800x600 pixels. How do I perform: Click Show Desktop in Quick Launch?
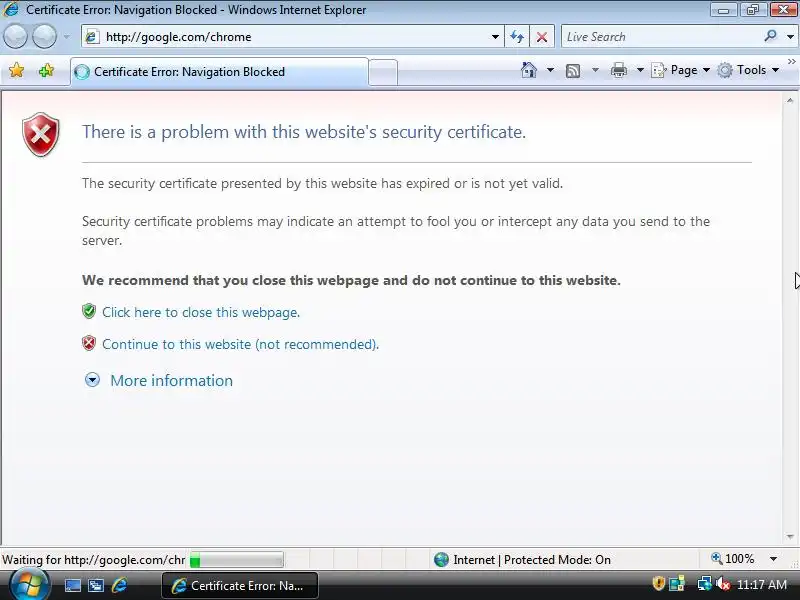point(72,586)
